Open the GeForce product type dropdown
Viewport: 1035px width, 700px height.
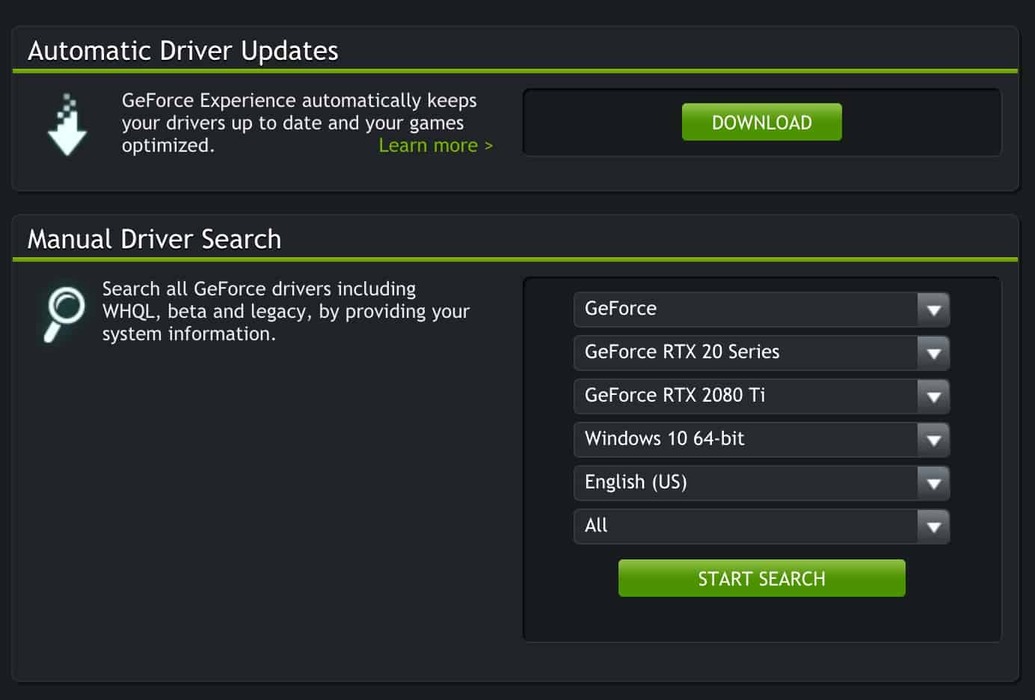coord(762,309)
